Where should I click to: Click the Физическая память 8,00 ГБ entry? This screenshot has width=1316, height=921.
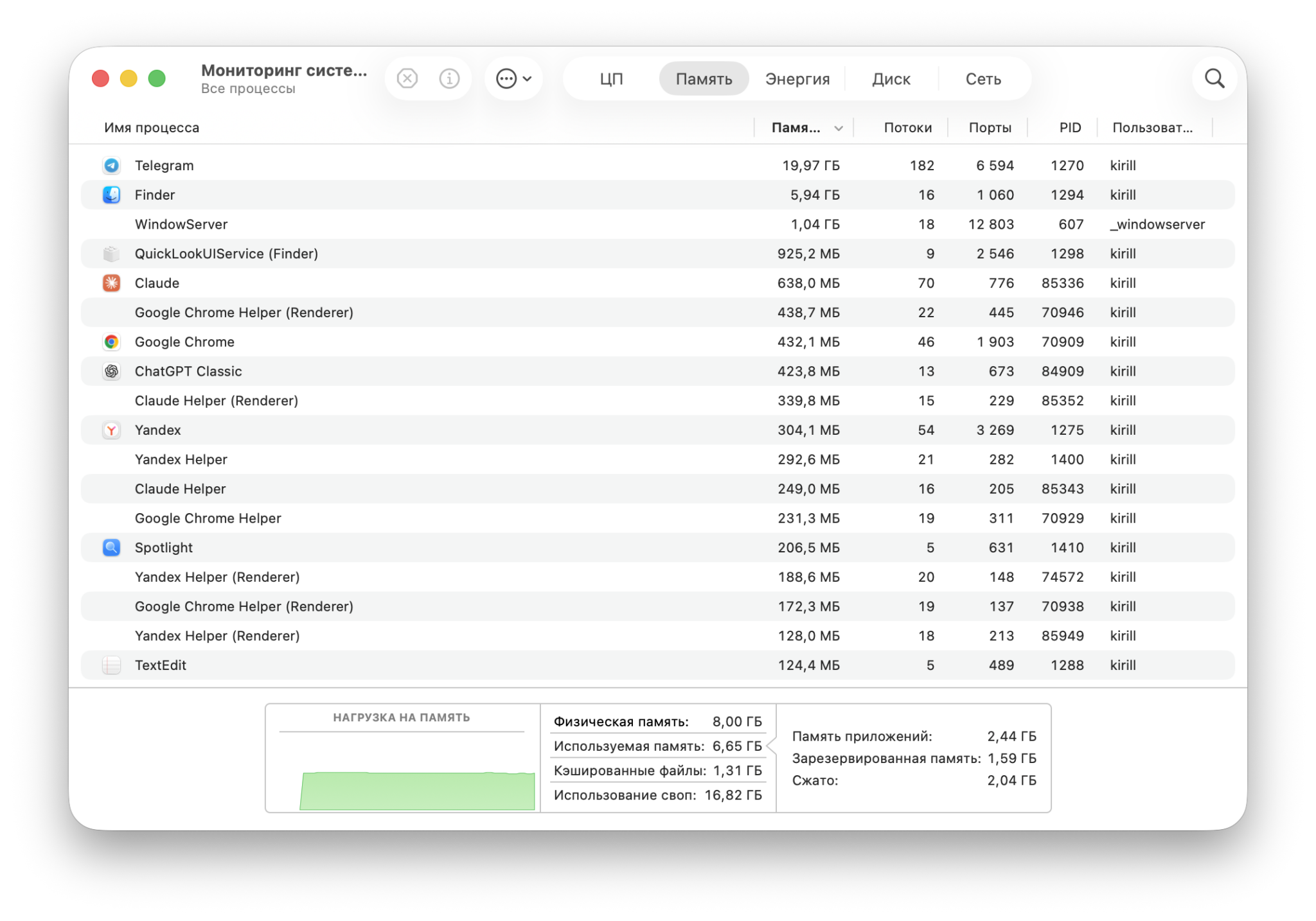coord(657,722)
